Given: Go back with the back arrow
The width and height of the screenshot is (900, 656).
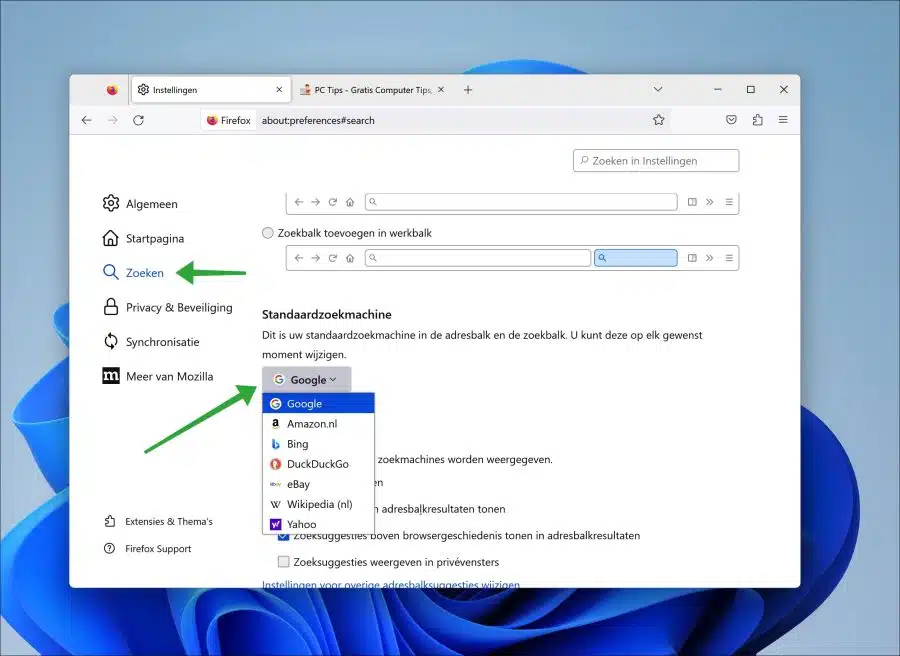Looking at the screenshot, I should coord(86,120).
